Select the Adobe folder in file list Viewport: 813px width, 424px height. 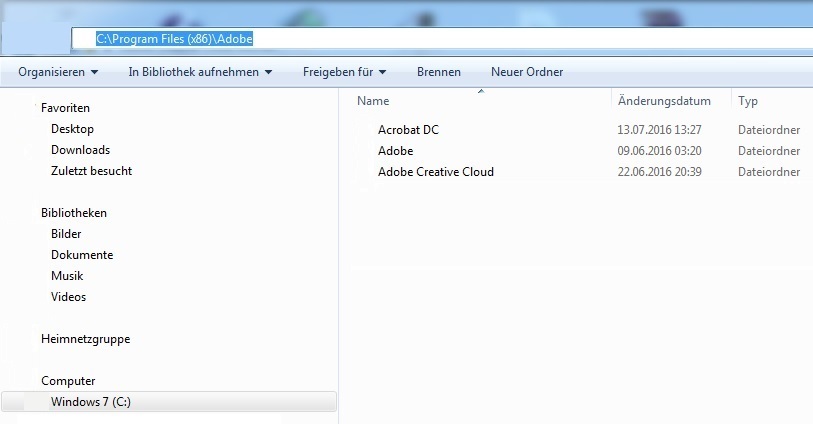pyautogui.click(x=396, y=151)
